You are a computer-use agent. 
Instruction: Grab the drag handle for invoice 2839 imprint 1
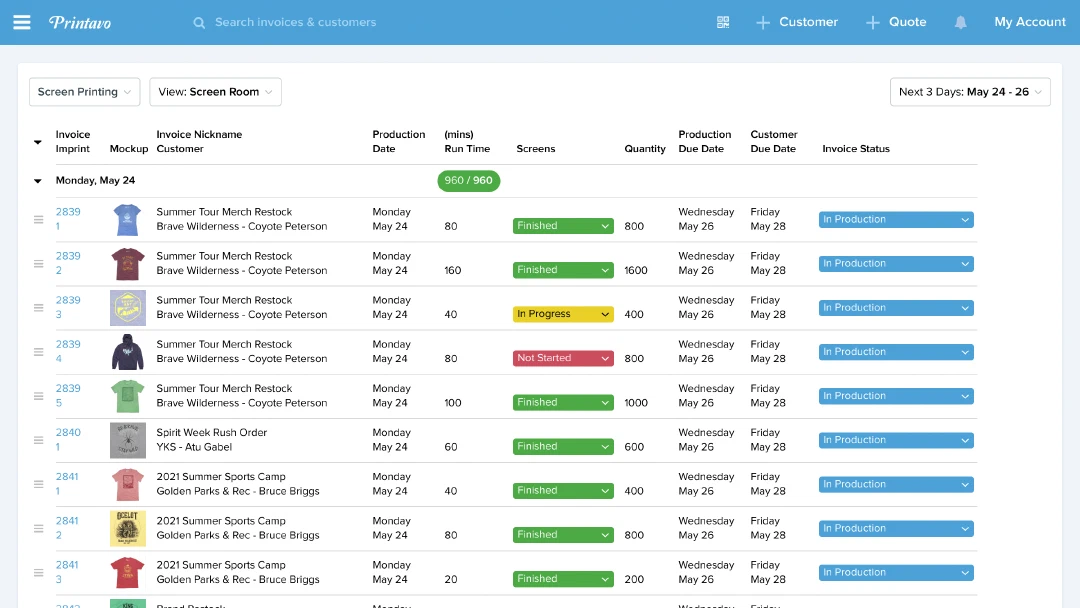(x=39, y=220)
